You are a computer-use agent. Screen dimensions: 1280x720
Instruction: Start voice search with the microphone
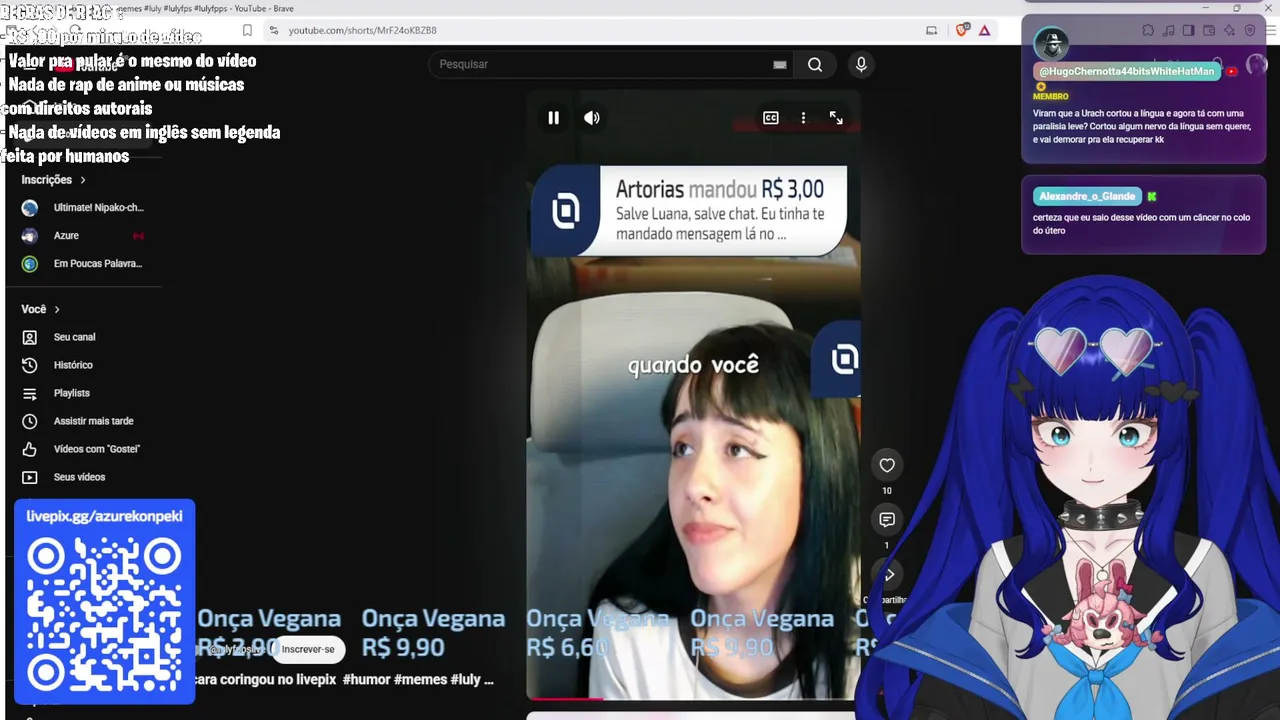(x=861, y=65)
